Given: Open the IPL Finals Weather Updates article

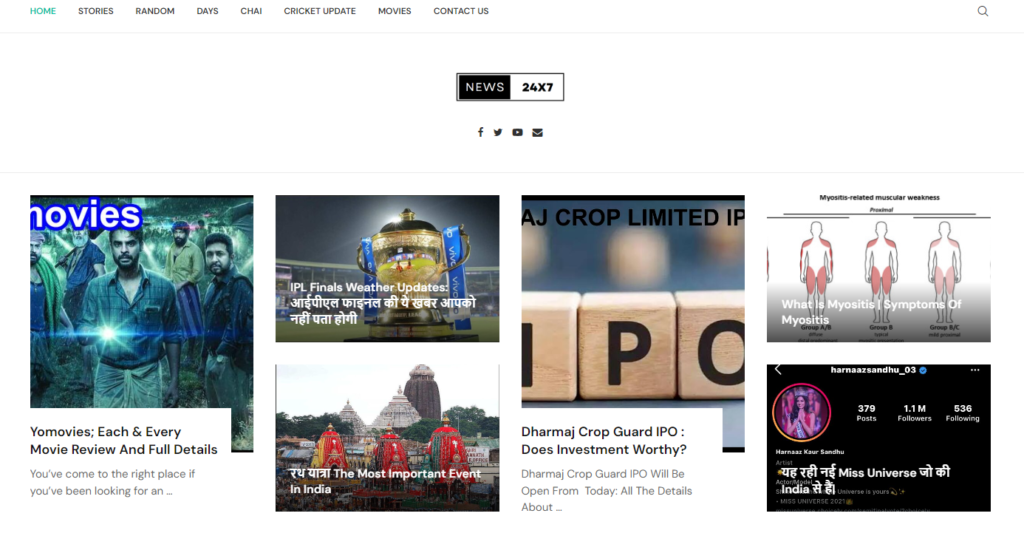Looking at the screenshot, I should pos(383,303).
